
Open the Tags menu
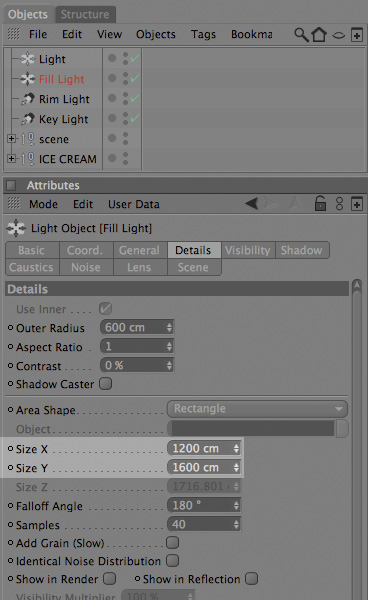pos(203,34)
